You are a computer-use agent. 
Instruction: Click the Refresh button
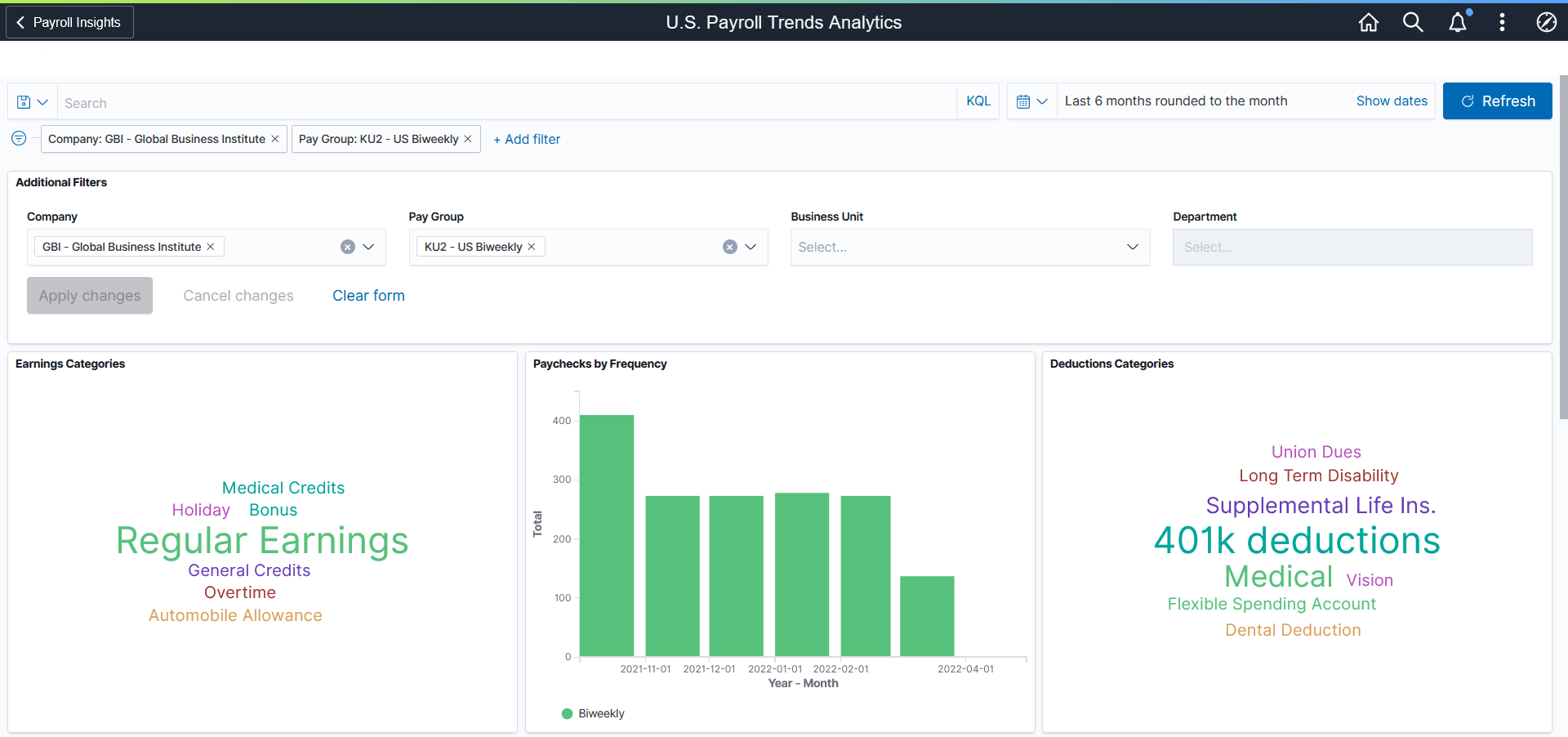click(x=1498, y=100)
